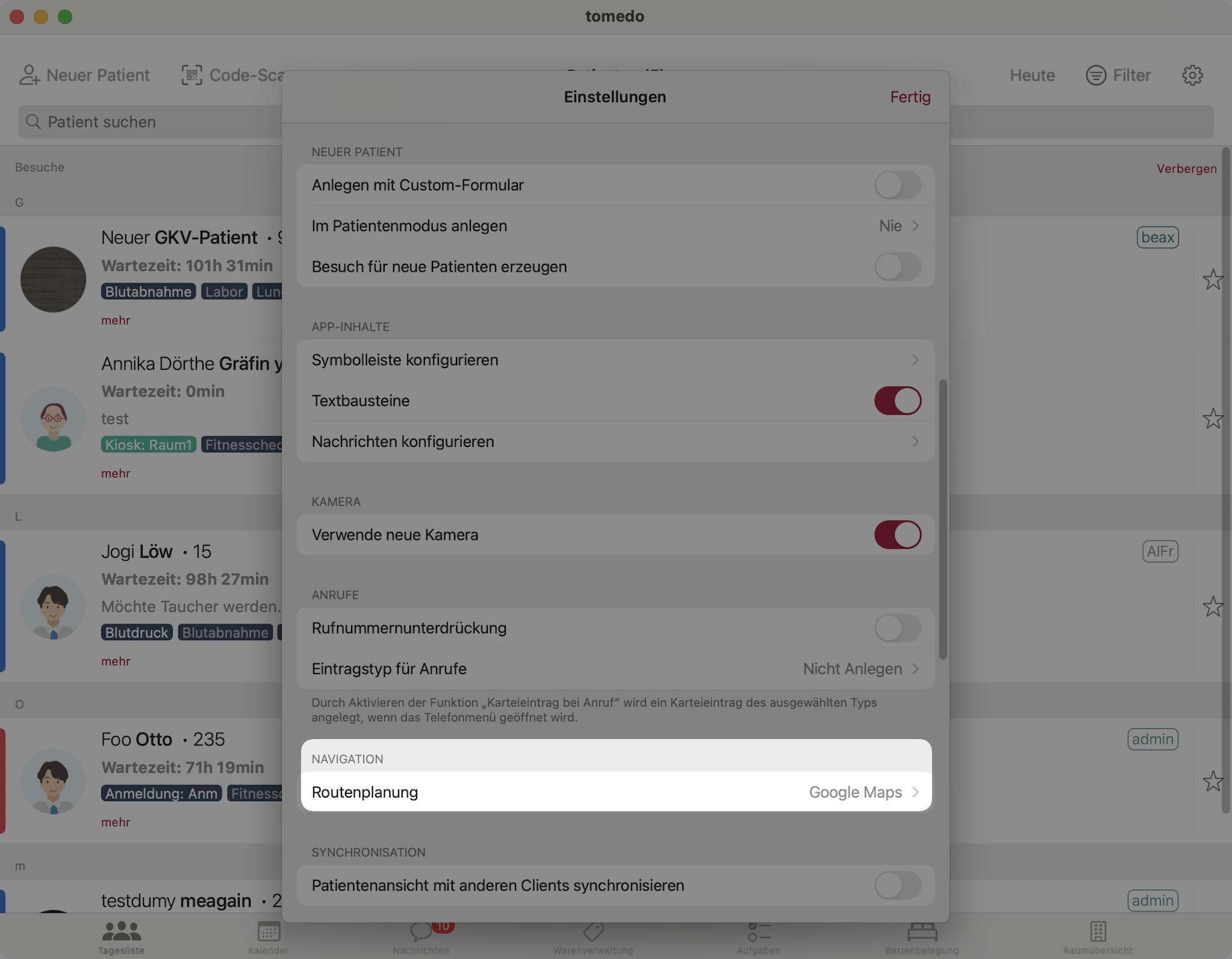Open the Warenverwaltung tag icon
This screenshot has width=1232, height=959.
point(593,931)
